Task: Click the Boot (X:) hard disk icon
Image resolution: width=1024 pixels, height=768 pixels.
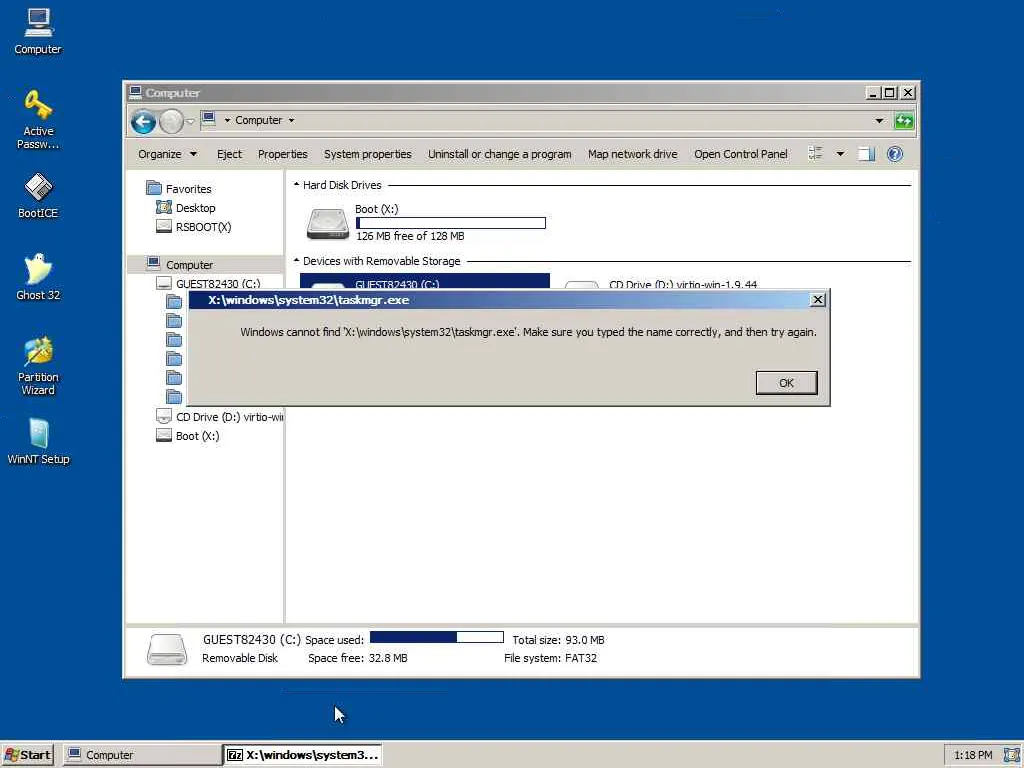Action: [327, 223]
